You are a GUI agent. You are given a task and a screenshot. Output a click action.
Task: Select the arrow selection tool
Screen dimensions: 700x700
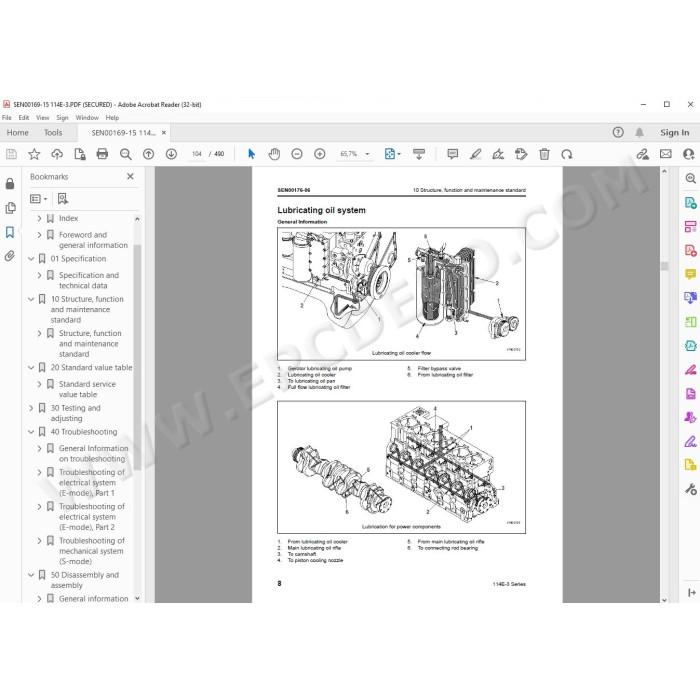point(251,154)
